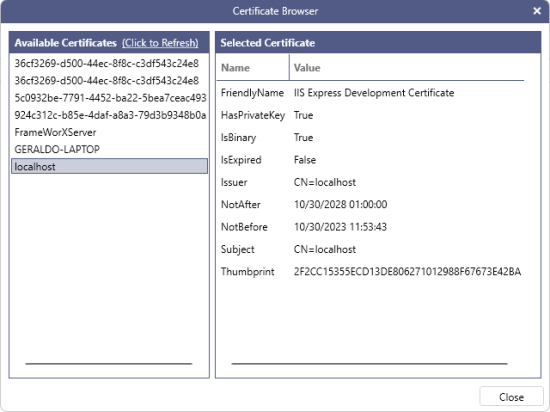Select the FrameWorXServer certificate
Screen dimensions: 550x412
coord(109,132)
